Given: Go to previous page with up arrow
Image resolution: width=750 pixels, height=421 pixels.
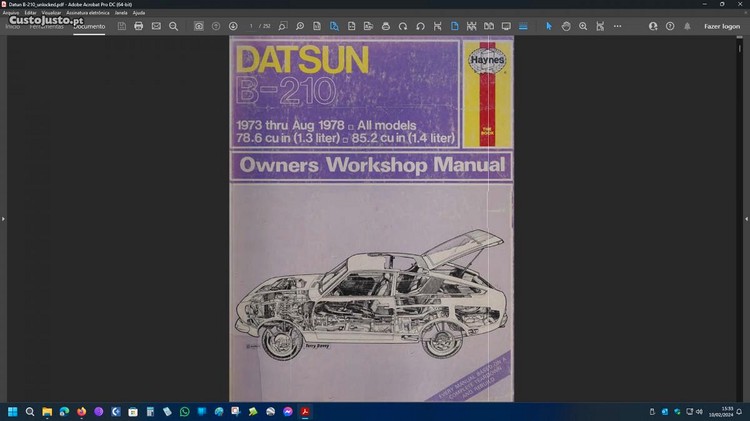Looking at the screenshot, I should tap(216, 26).
